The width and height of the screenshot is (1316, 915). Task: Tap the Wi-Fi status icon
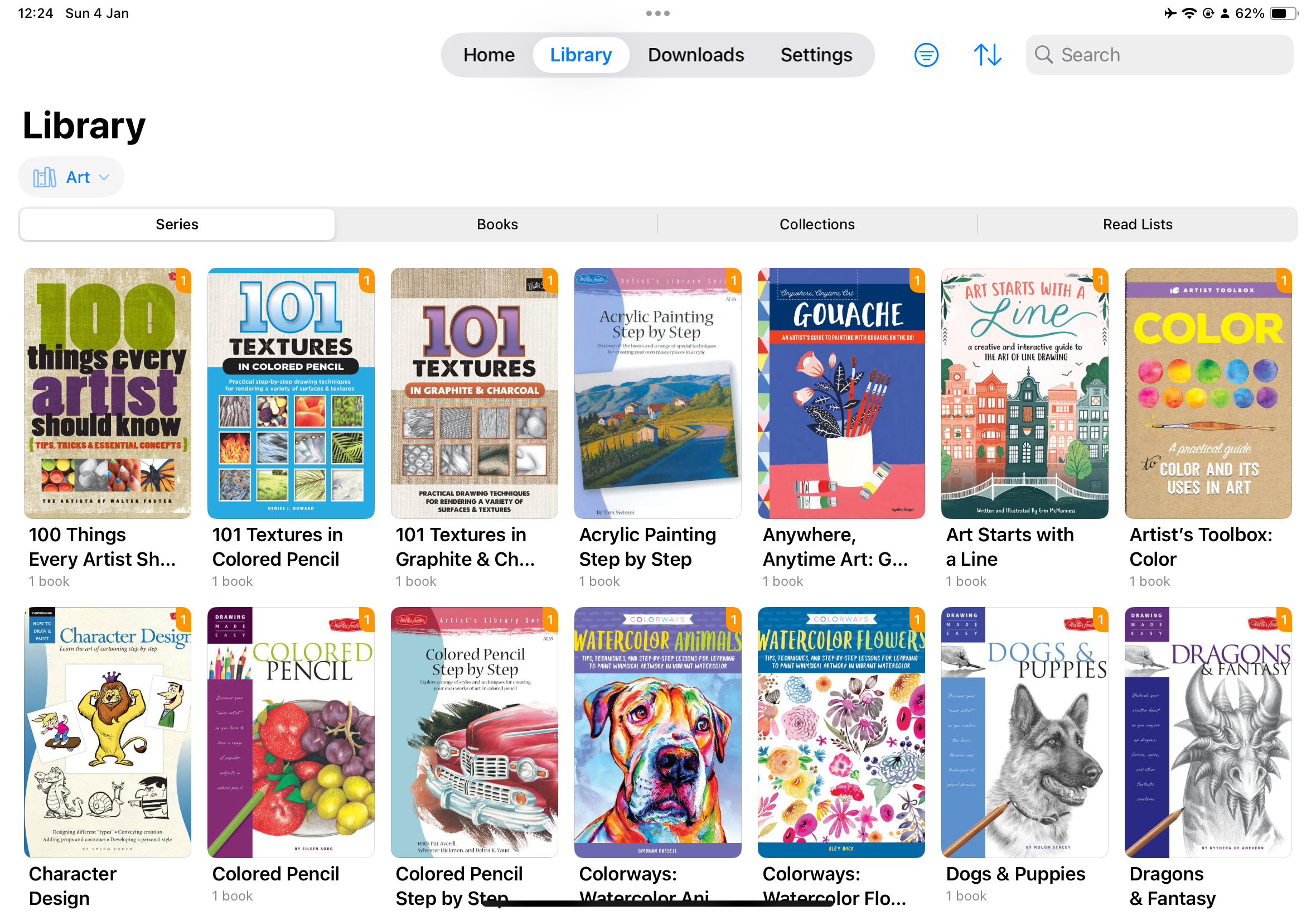pos(1189,13)
